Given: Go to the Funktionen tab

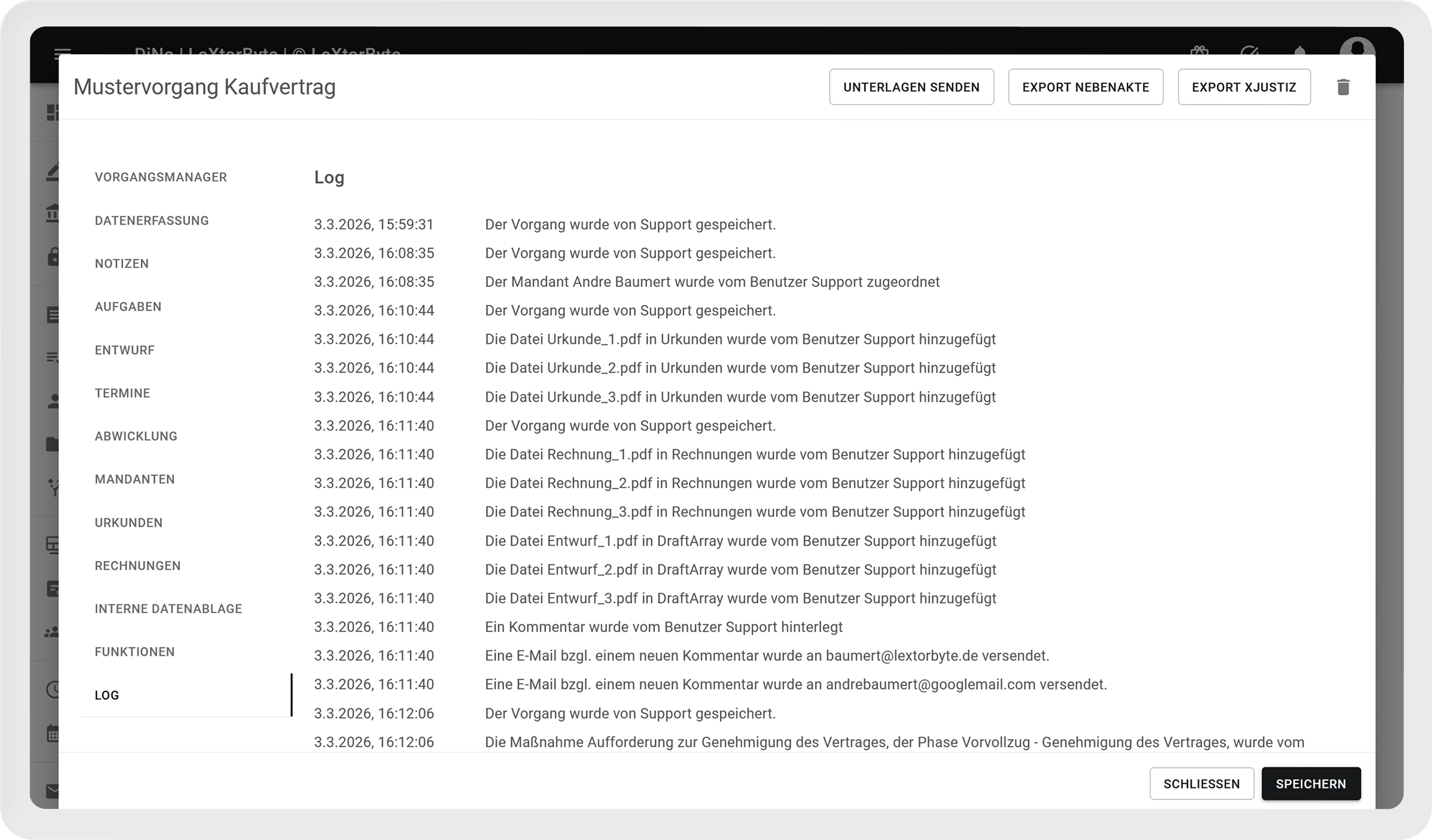Looking at the screenshot, I should (x=135, y=652).
